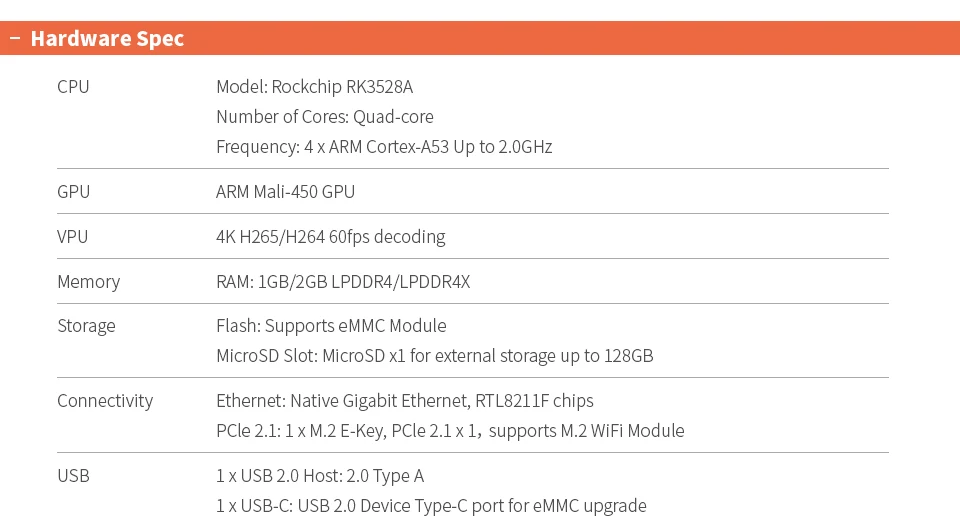The height and width of the screenshot is (519, 960).
Task: Select the 4K H265/H264 60fps decoding text
Action: (x=330, y=237)
